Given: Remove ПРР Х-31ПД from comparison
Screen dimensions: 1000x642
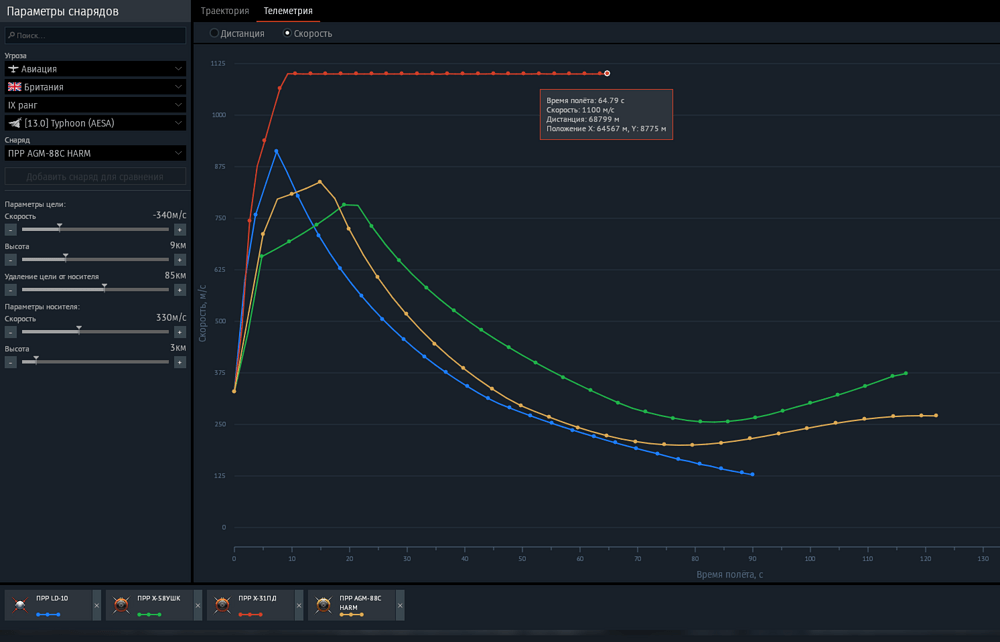Looking at the screenshot, I should tap(299, 606).
